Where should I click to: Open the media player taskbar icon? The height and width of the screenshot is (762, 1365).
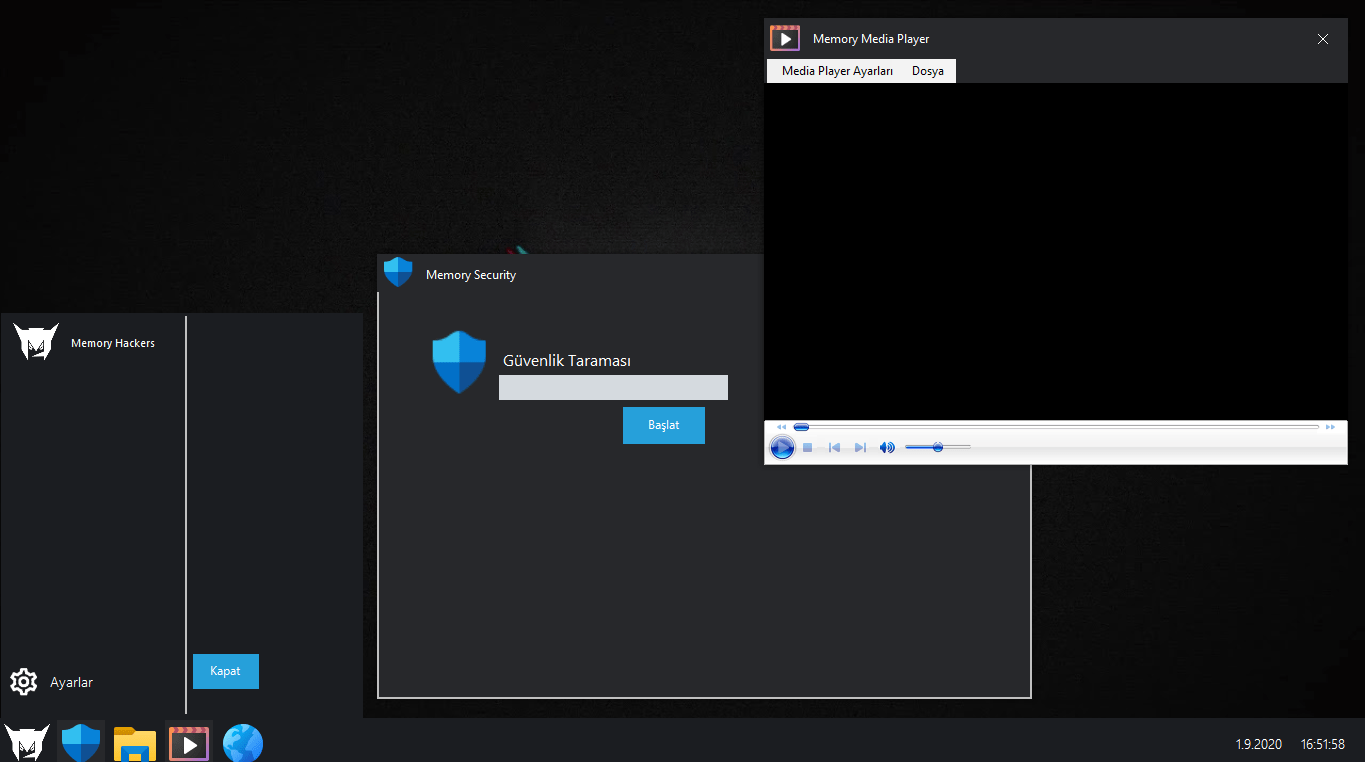pos(189,743)
